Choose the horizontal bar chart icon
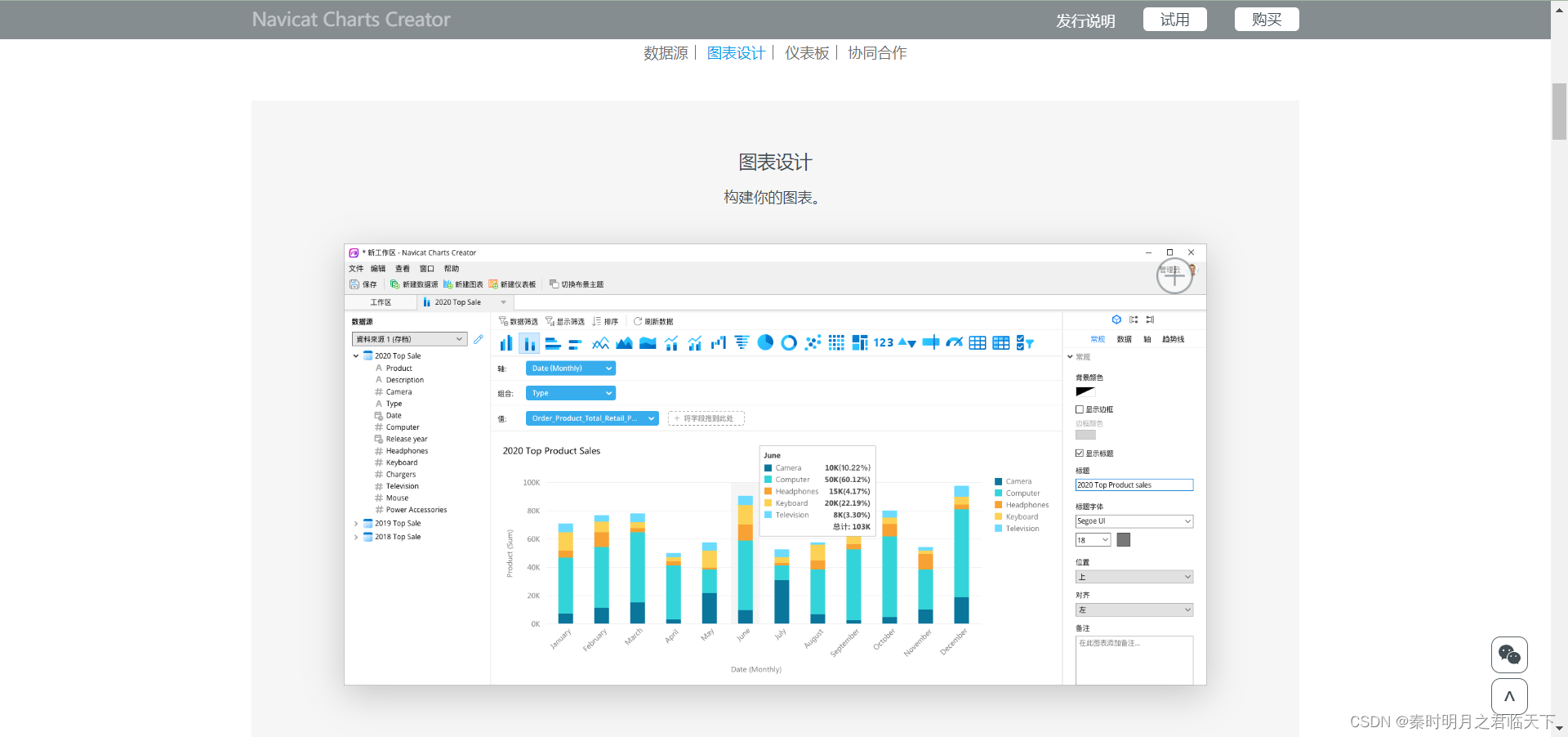1568x737 pixels. (x=553, y=343)
